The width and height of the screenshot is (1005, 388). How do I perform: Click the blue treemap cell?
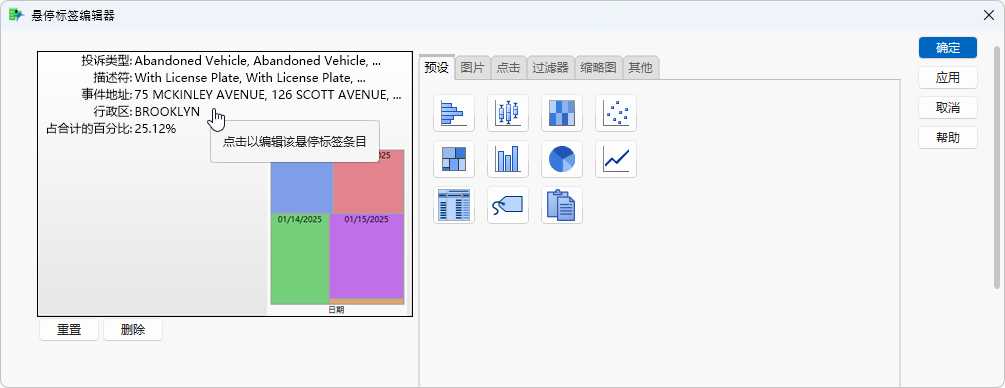point(301,187)
